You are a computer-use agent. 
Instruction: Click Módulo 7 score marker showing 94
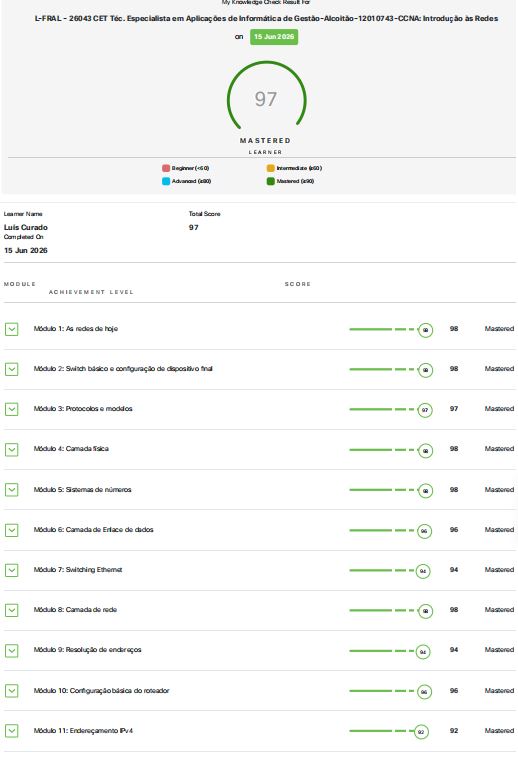pos(423,571)
